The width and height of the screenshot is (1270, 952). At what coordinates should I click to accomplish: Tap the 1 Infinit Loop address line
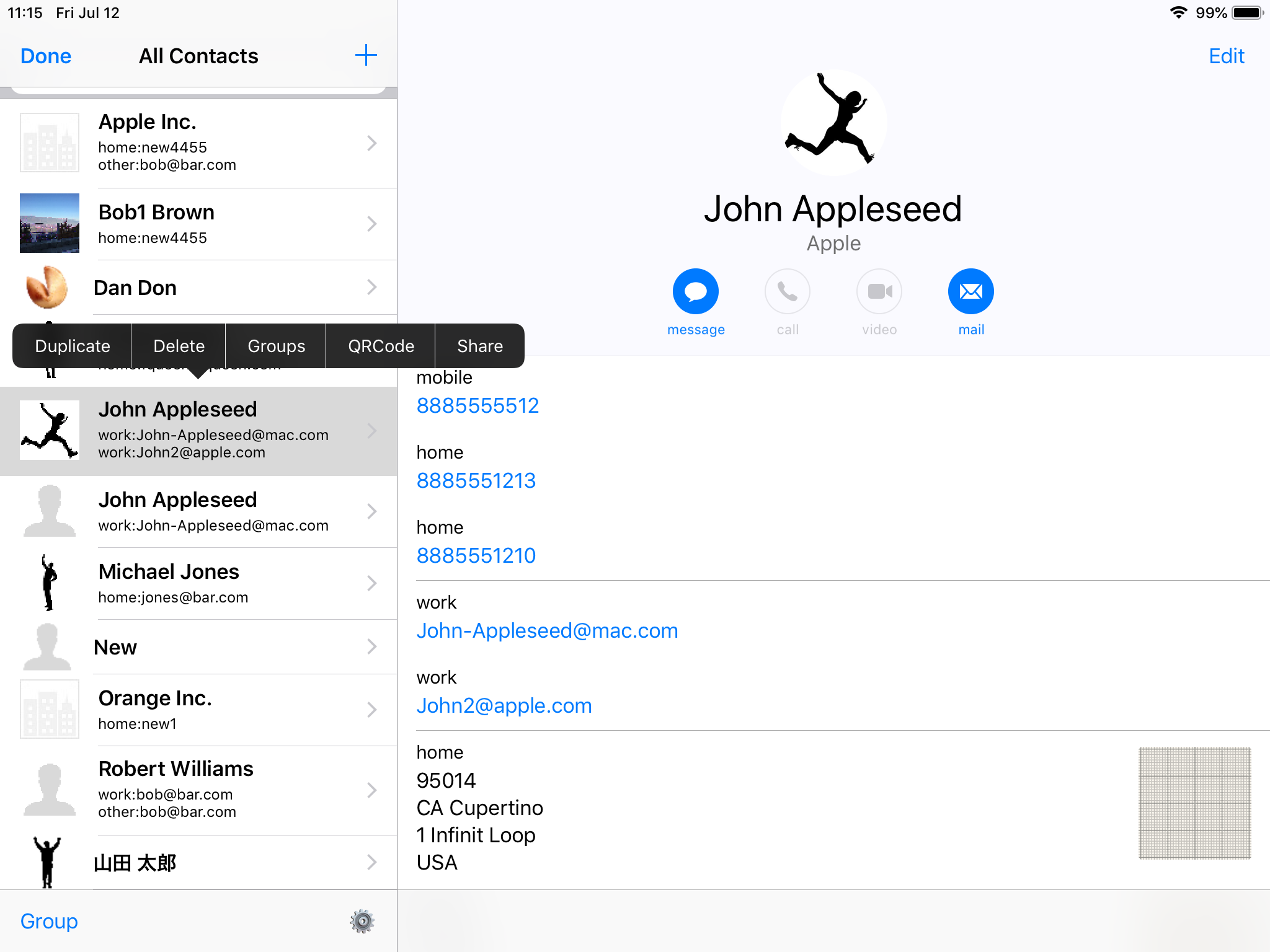click(x=476, y=835)
